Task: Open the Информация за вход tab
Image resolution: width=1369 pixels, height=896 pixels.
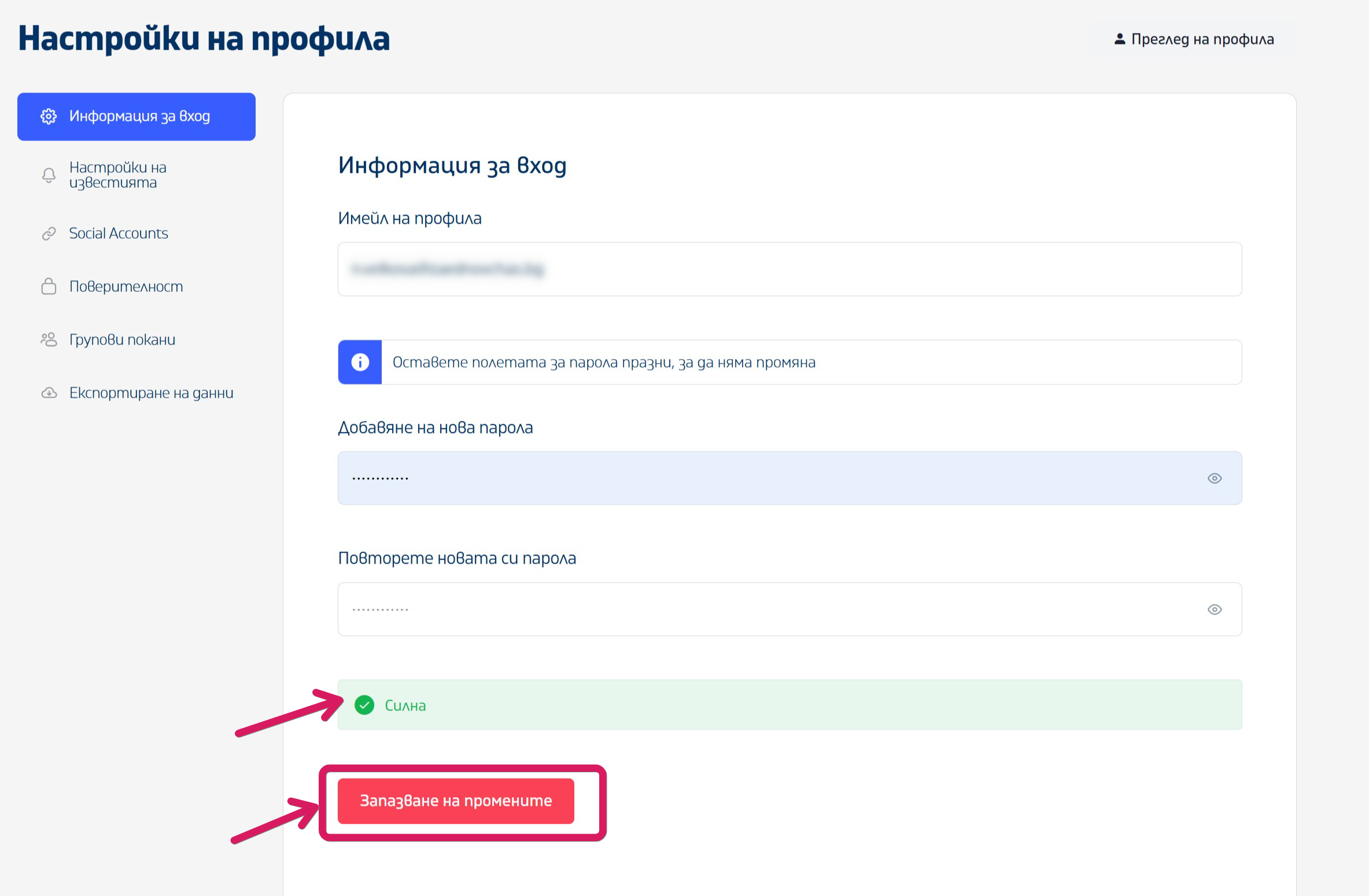Action: click(139, 116)
